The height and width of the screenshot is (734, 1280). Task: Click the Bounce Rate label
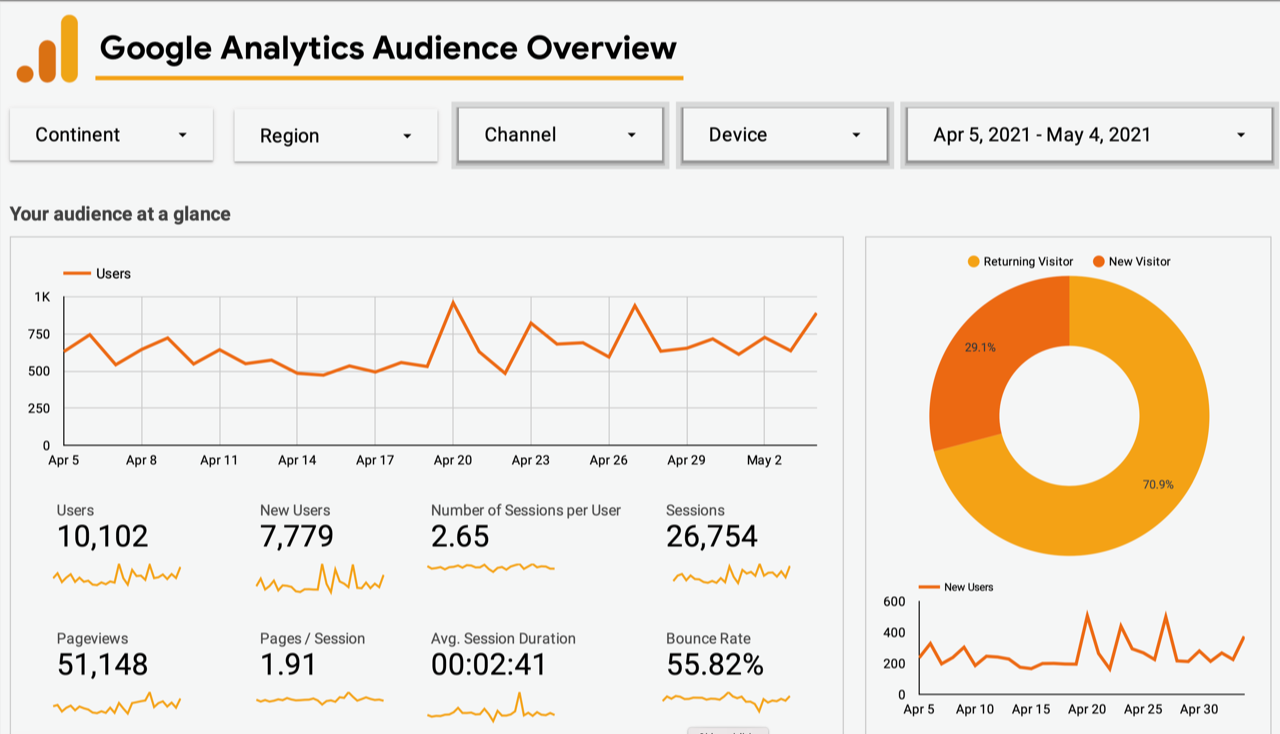point(708,638)
